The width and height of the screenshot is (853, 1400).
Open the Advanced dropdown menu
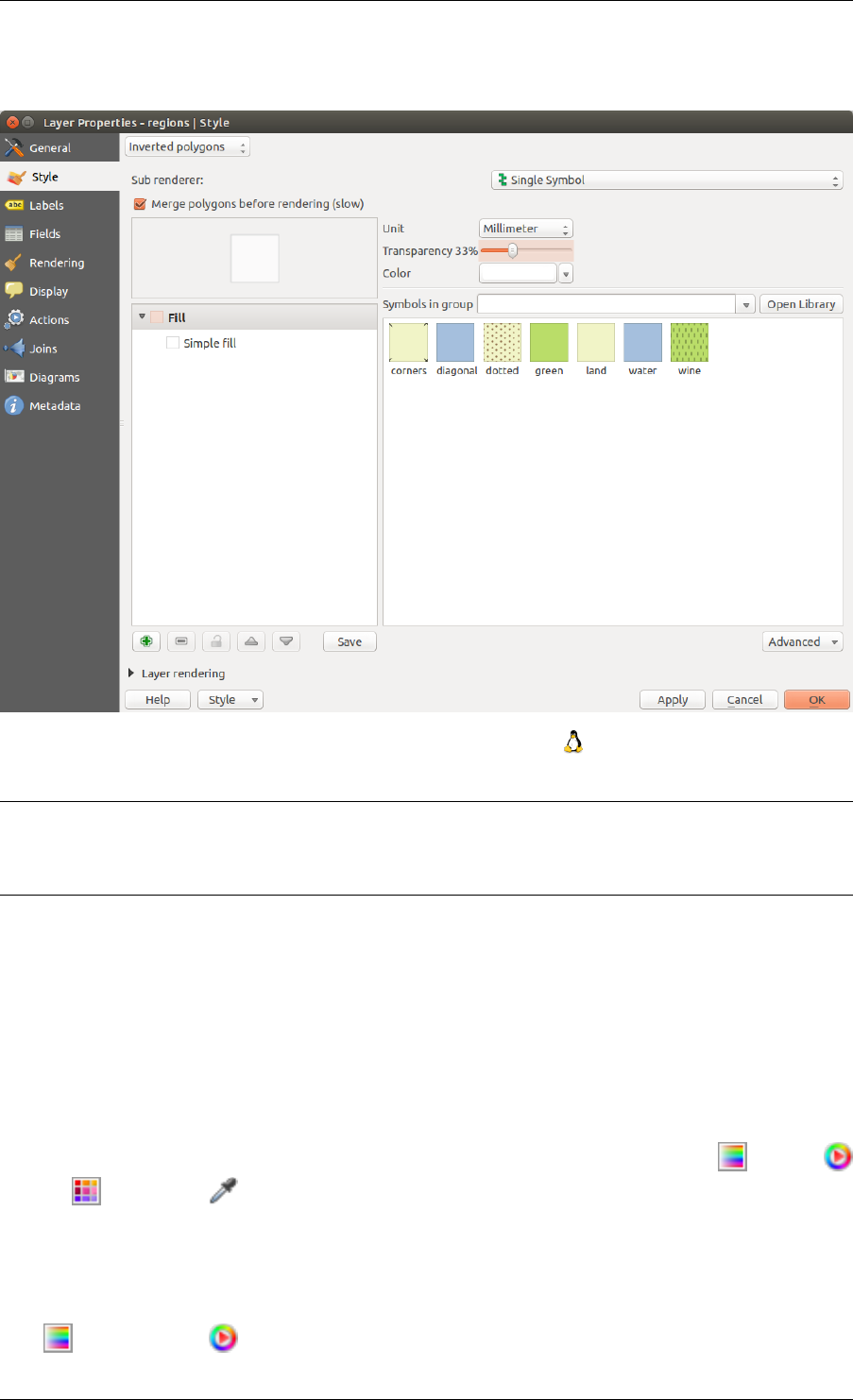[803, 641]
